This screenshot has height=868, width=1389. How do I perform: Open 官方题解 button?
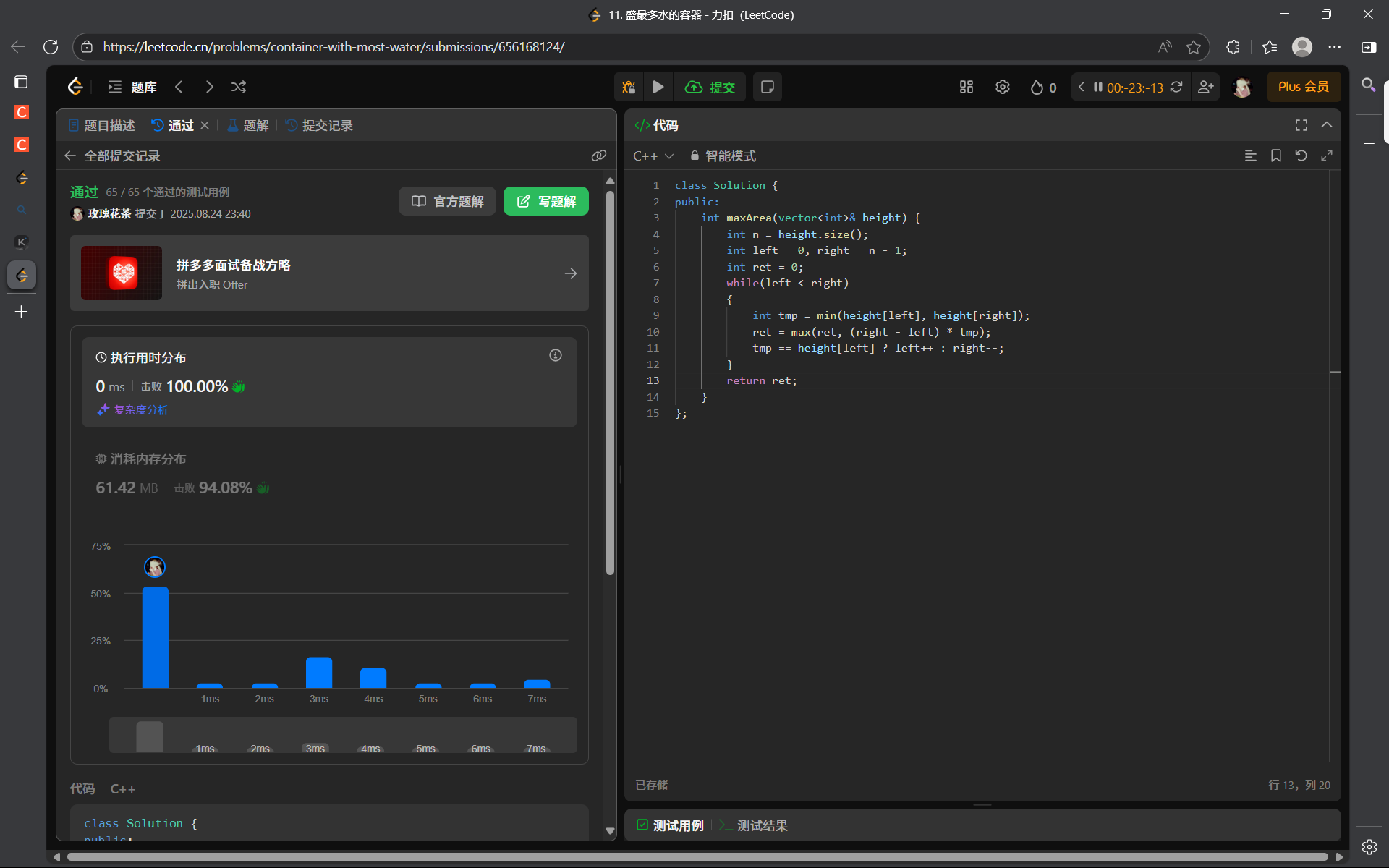pos(447,201)
